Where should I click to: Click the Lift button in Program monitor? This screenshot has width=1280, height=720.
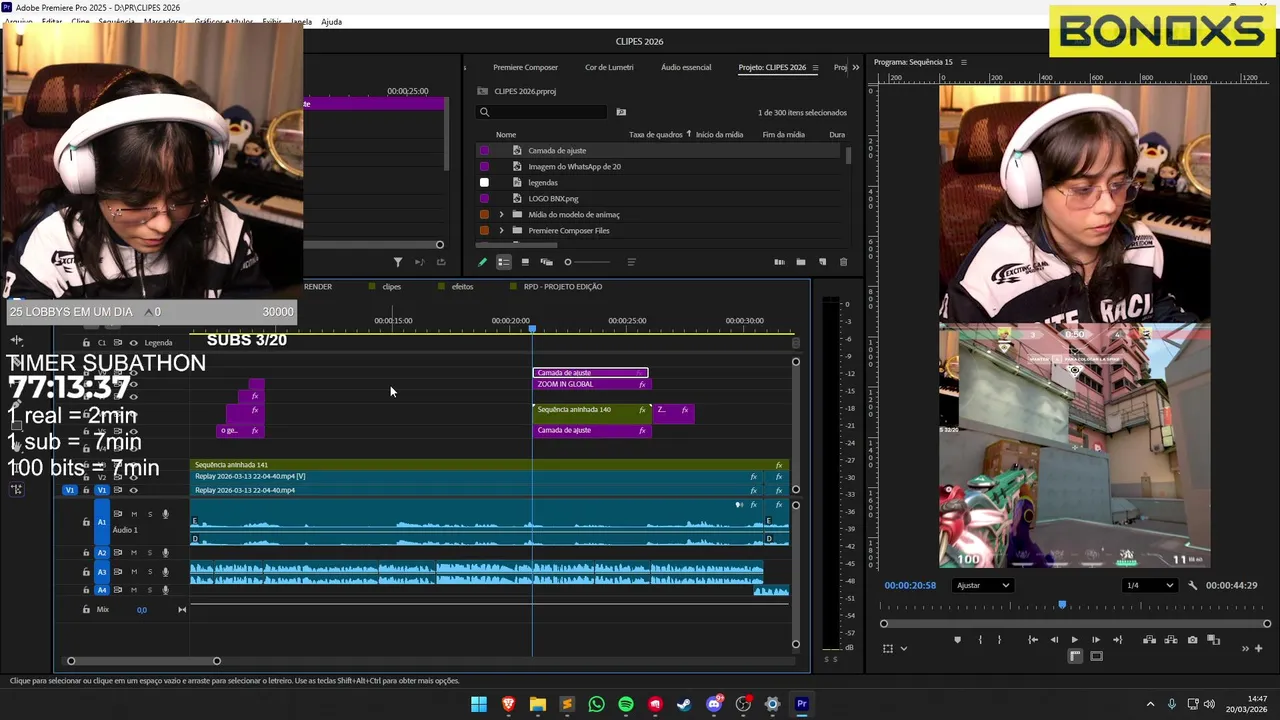(1149, 640)
